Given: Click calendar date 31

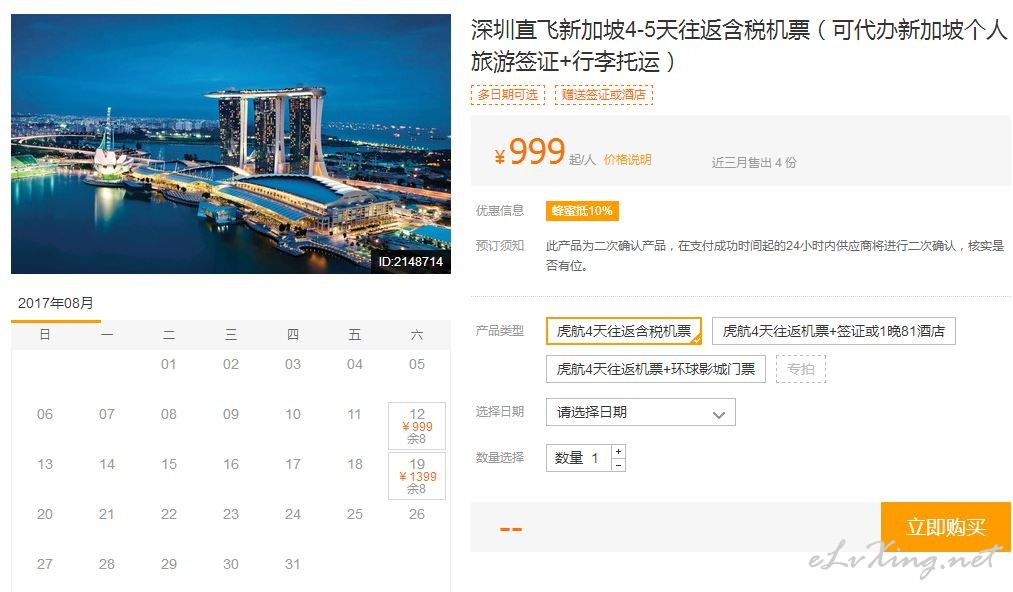Looking at the screenshot, I should (293, 564).
